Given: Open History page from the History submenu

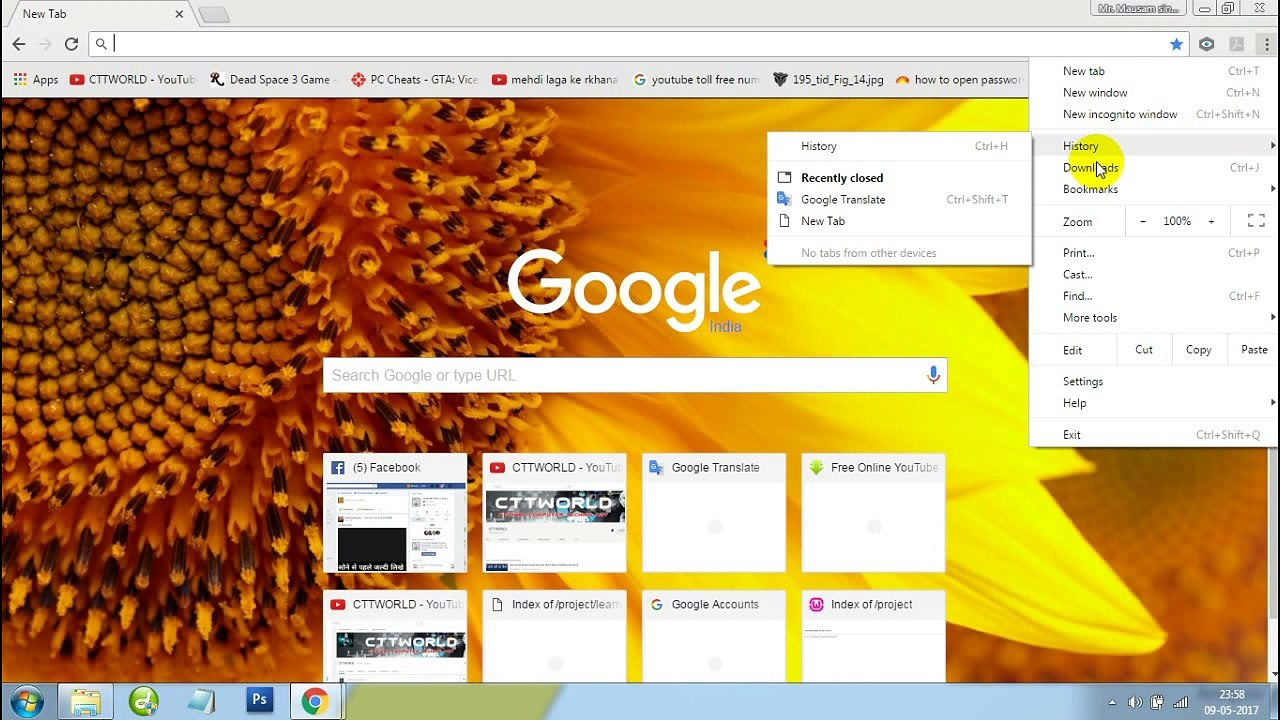Looking at the screenshot, I should (899, 146).
